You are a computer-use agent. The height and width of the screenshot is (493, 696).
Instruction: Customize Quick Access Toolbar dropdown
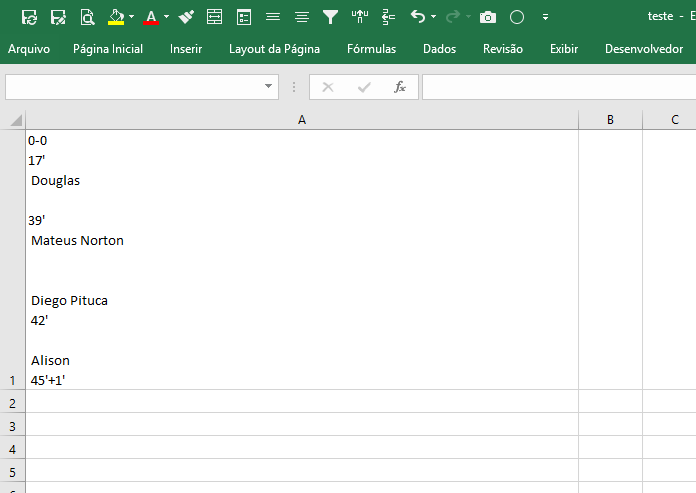546,17
